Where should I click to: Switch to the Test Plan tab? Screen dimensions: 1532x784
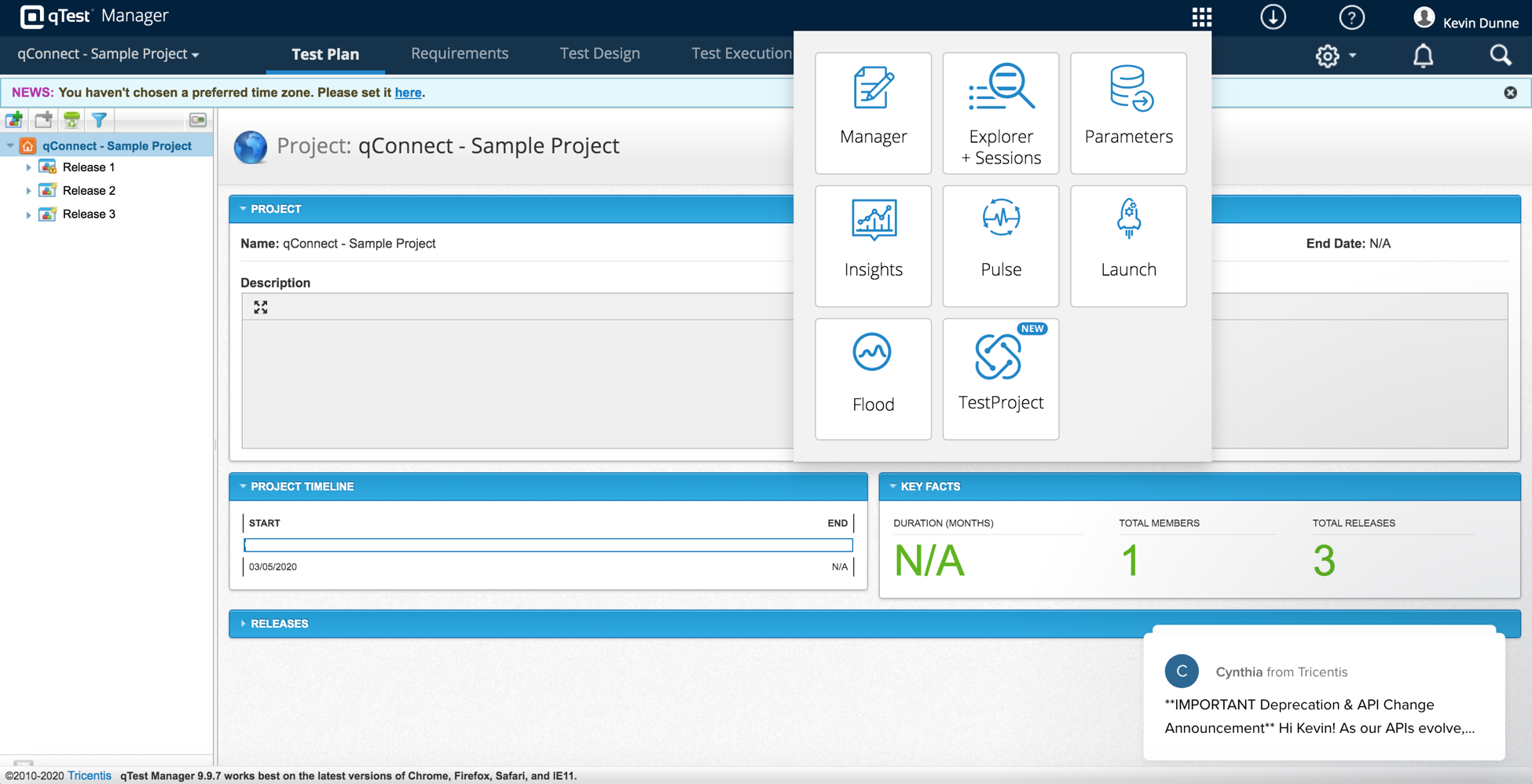325,54
